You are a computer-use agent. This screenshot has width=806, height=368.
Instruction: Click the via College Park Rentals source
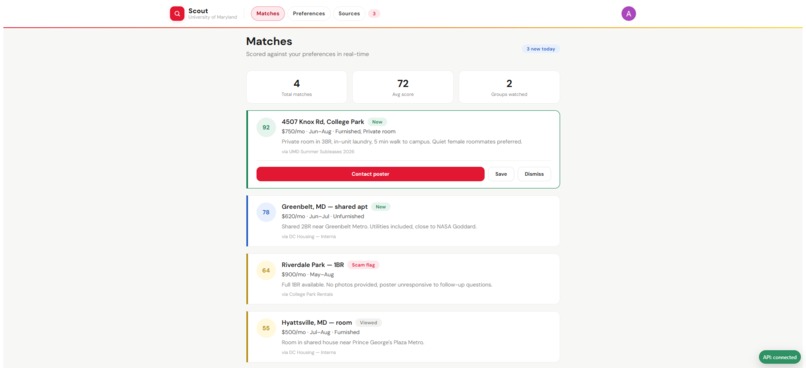[307, 295]
